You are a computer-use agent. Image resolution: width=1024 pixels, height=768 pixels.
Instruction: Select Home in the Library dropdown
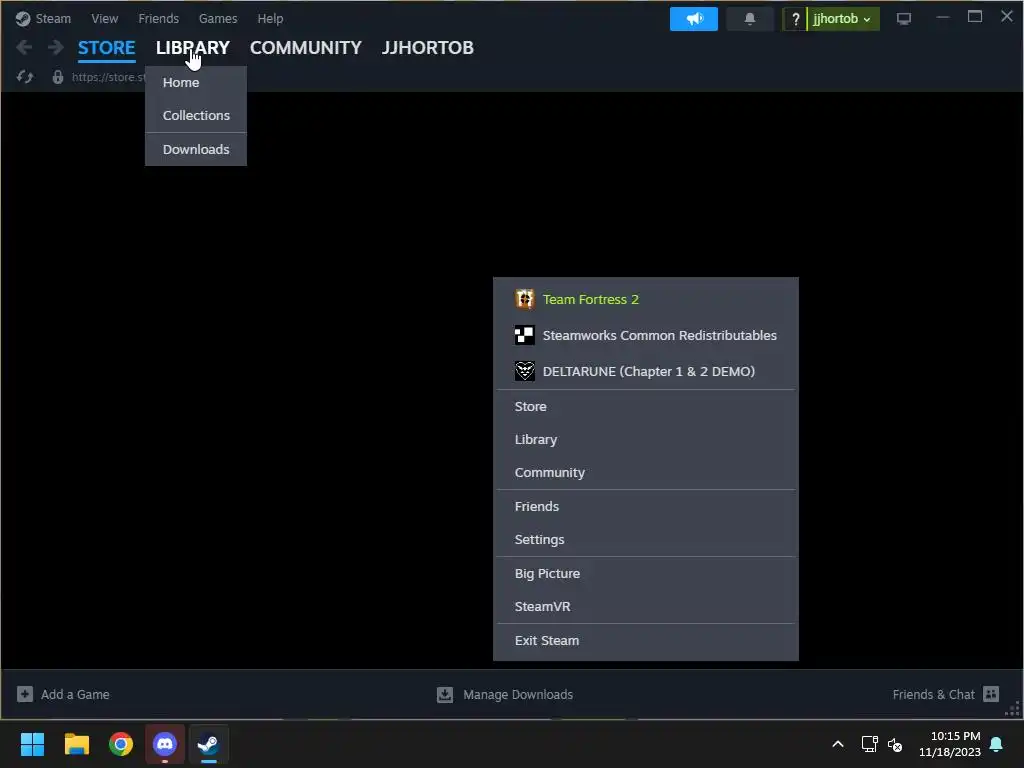pos(196,82)
